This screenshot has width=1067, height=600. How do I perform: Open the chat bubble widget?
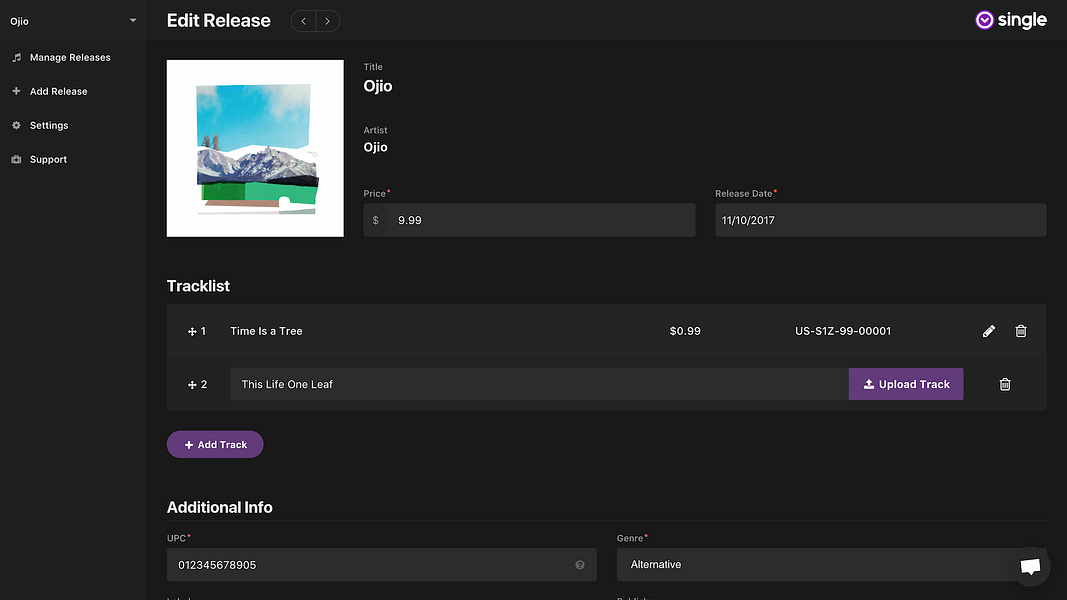coord(1030,566)
